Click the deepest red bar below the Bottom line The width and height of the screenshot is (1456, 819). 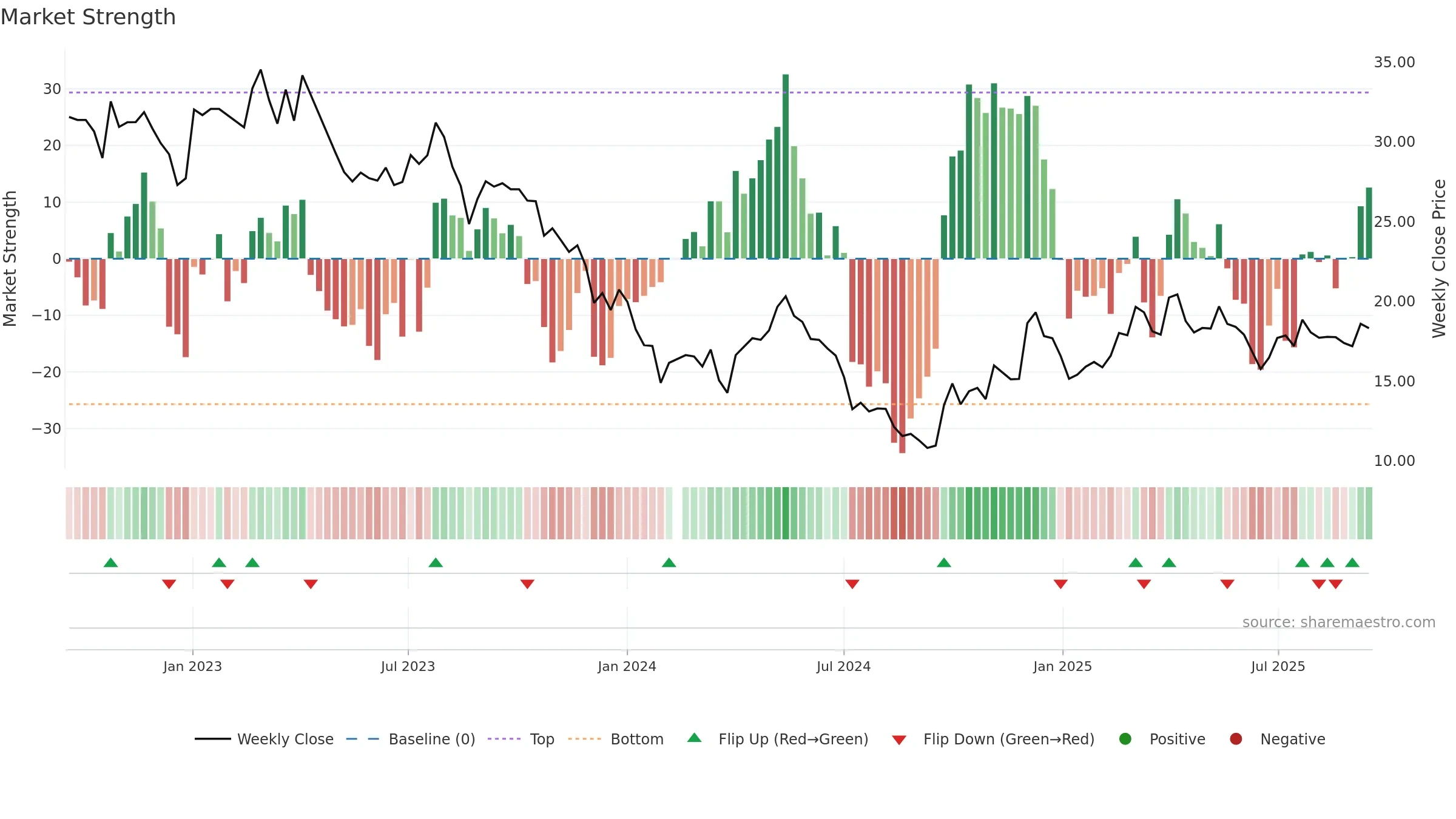click(902, 356)
